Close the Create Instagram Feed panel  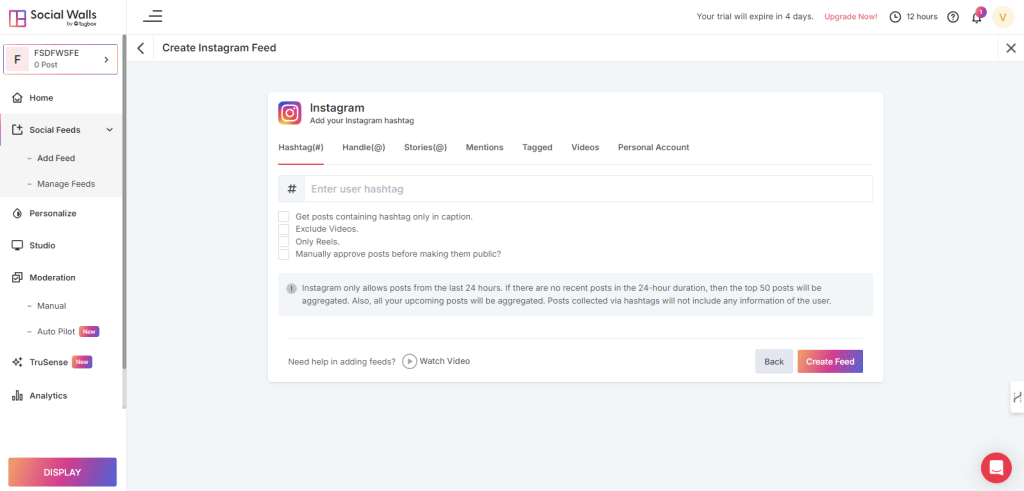[x=1011, y=48]
